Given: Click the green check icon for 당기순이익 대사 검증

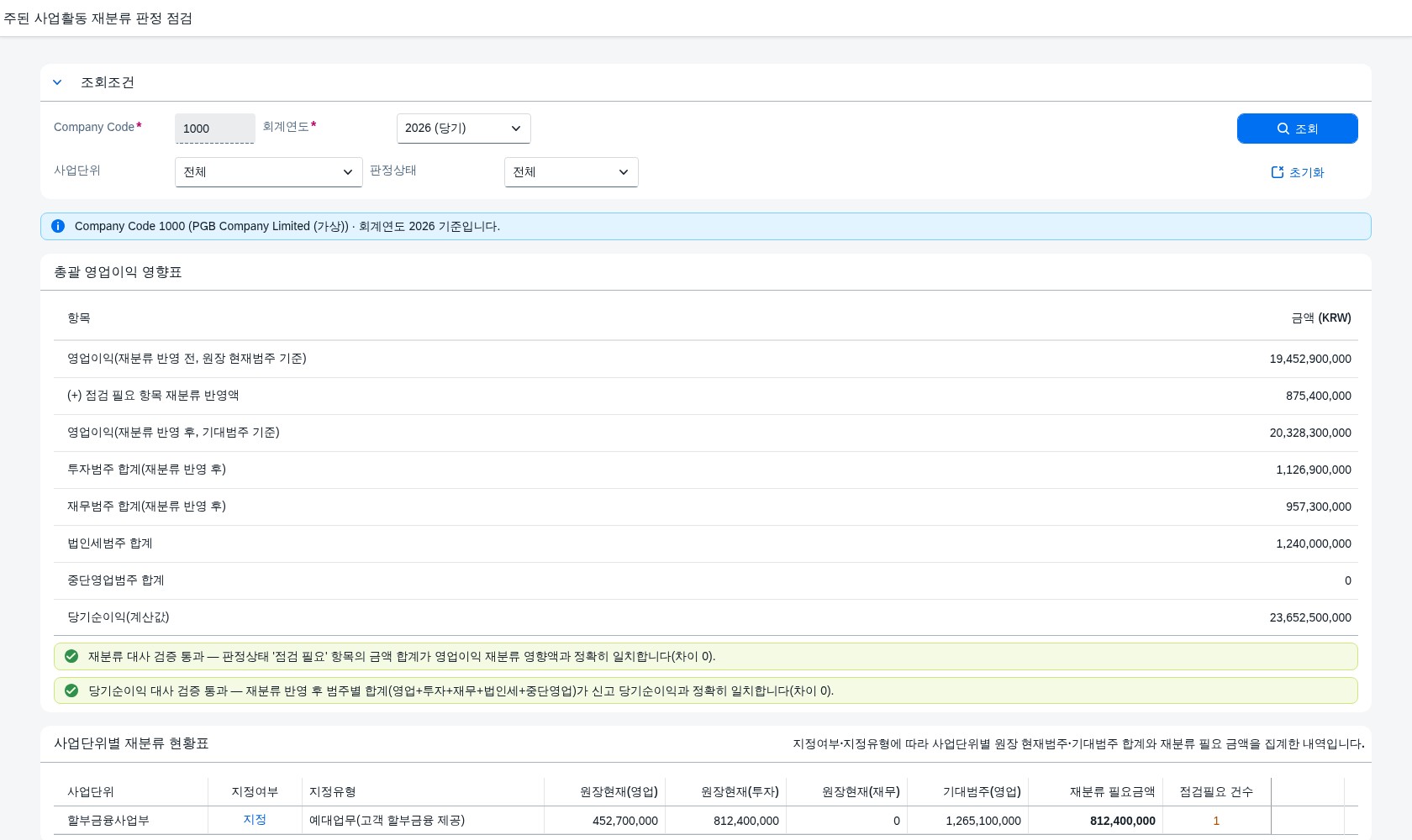Looking at the screenshot, I should click(71, 690).
